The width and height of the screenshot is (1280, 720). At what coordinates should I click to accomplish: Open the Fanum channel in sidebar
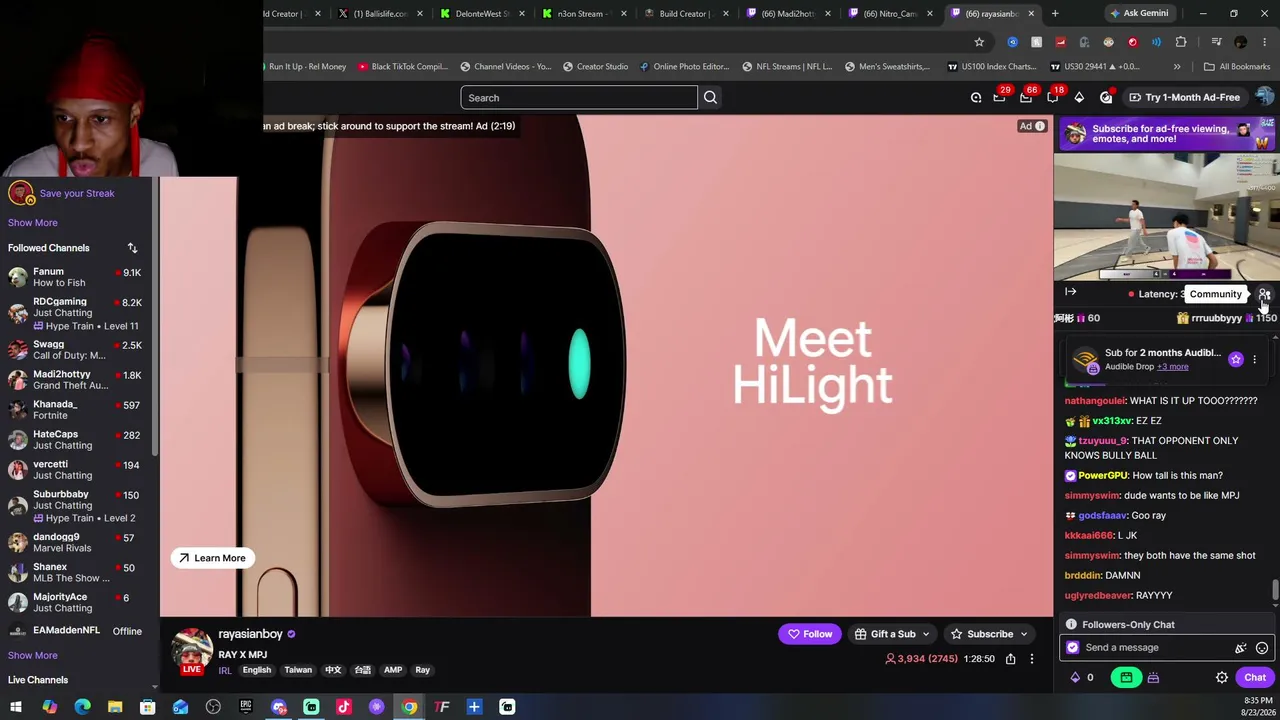[x=78, y=277]
